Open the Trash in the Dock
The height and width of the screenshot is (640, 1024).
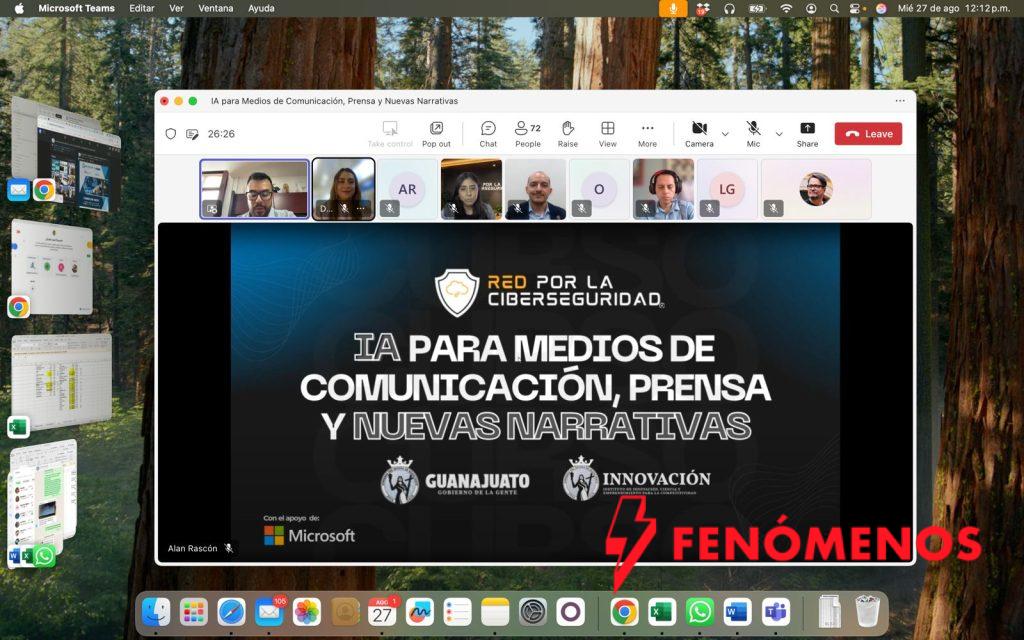point(868,611)
